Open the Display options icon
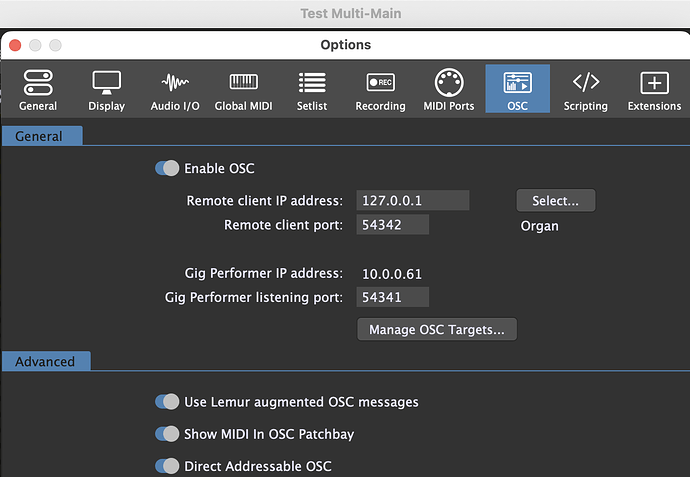The width and height of the screenshot is (690, 477). tap(106, 83)
